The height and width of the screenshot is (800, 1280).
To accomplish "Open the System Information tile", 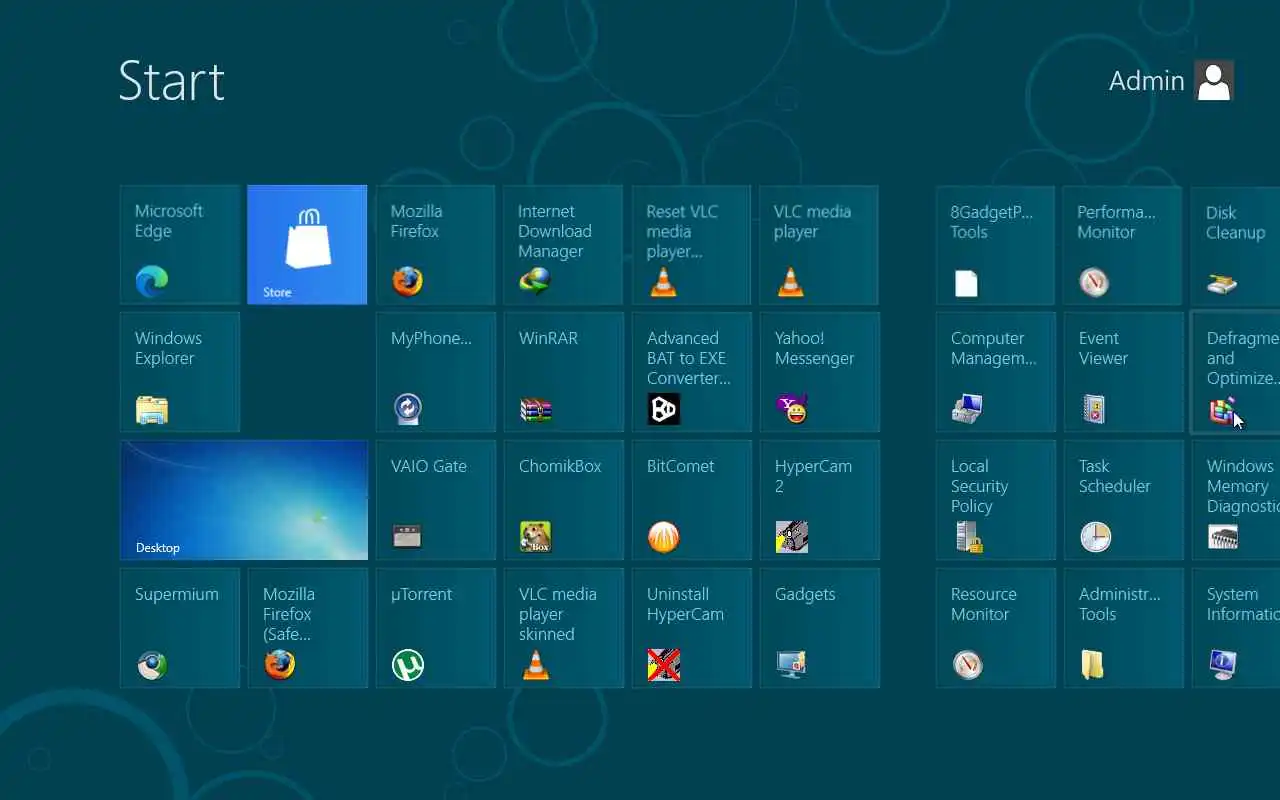I will coord(1236,628).
